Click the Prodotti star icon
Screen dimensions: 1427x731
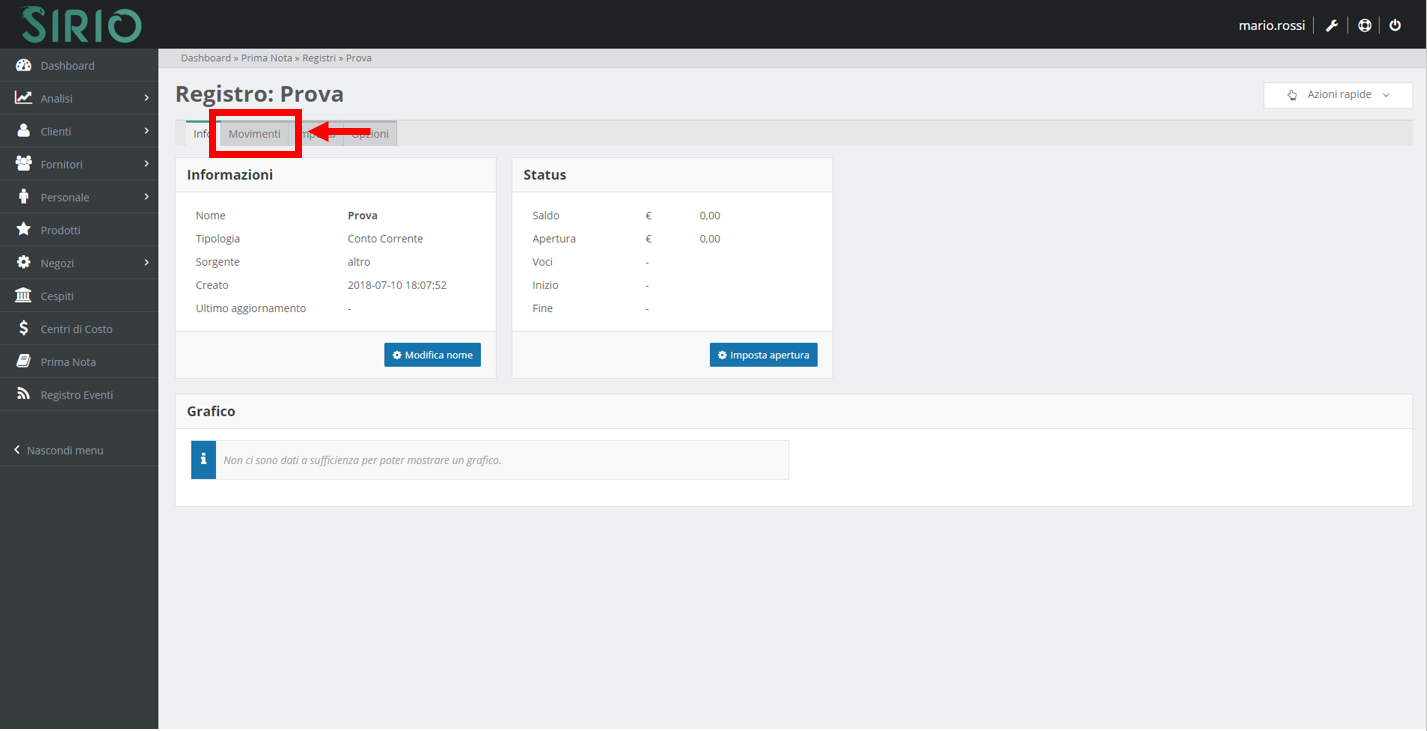23,230
